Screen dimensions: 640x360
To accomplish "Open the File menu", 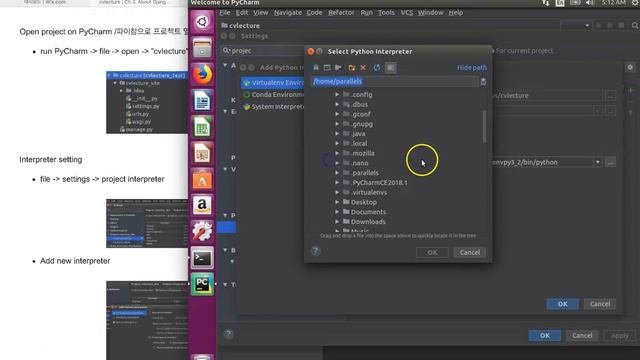I will [x=225, y=13].
